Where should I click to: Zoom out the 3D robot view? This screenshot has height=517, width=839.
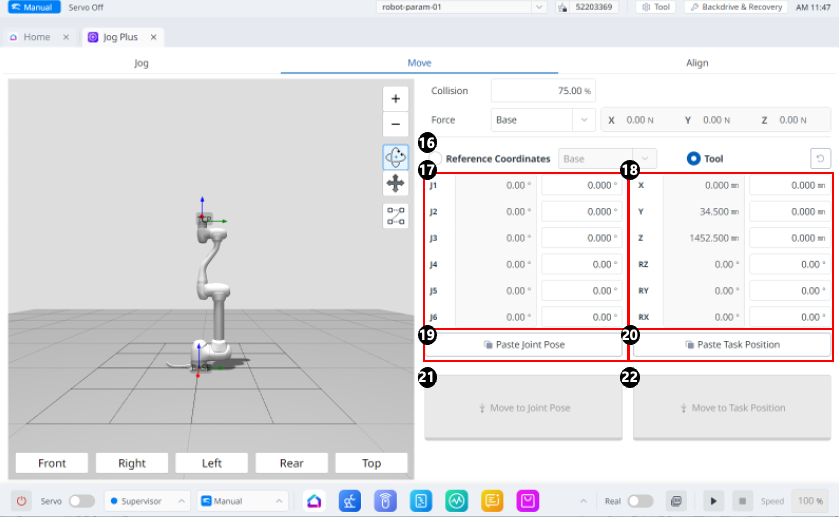tap(396, 126)
